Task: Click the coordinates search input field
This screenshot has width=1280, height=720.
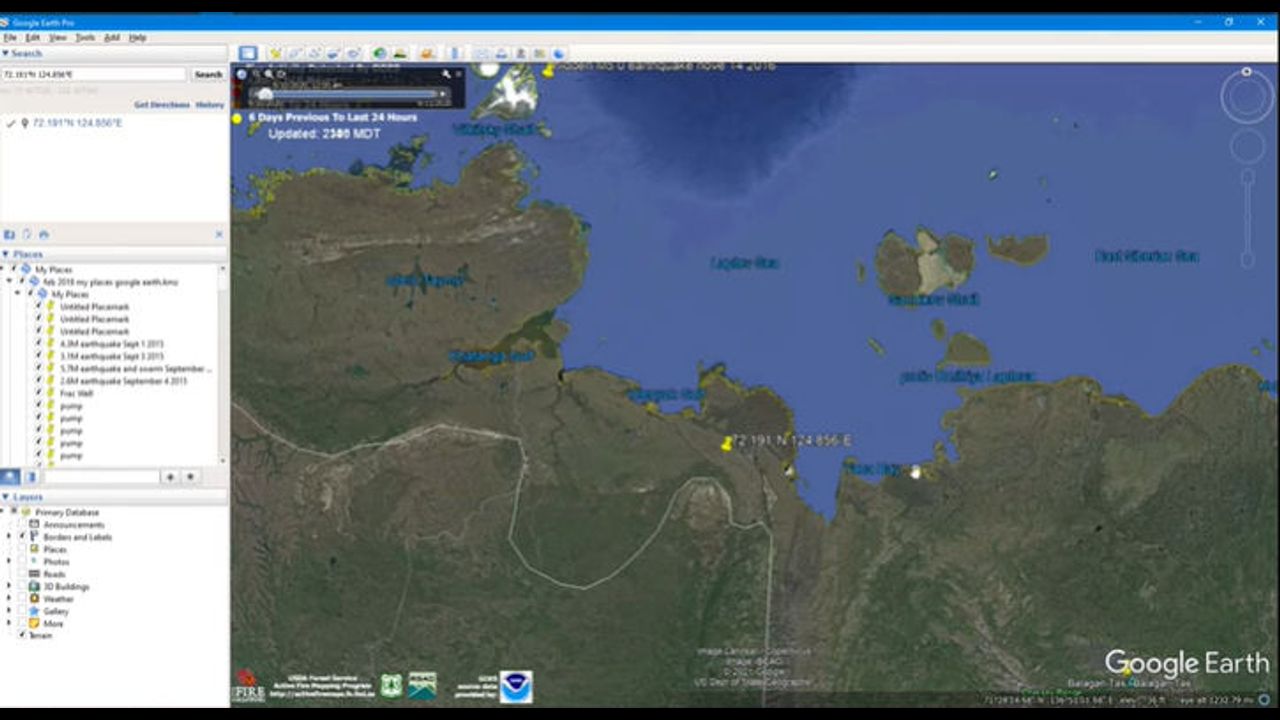Action: 93,75
